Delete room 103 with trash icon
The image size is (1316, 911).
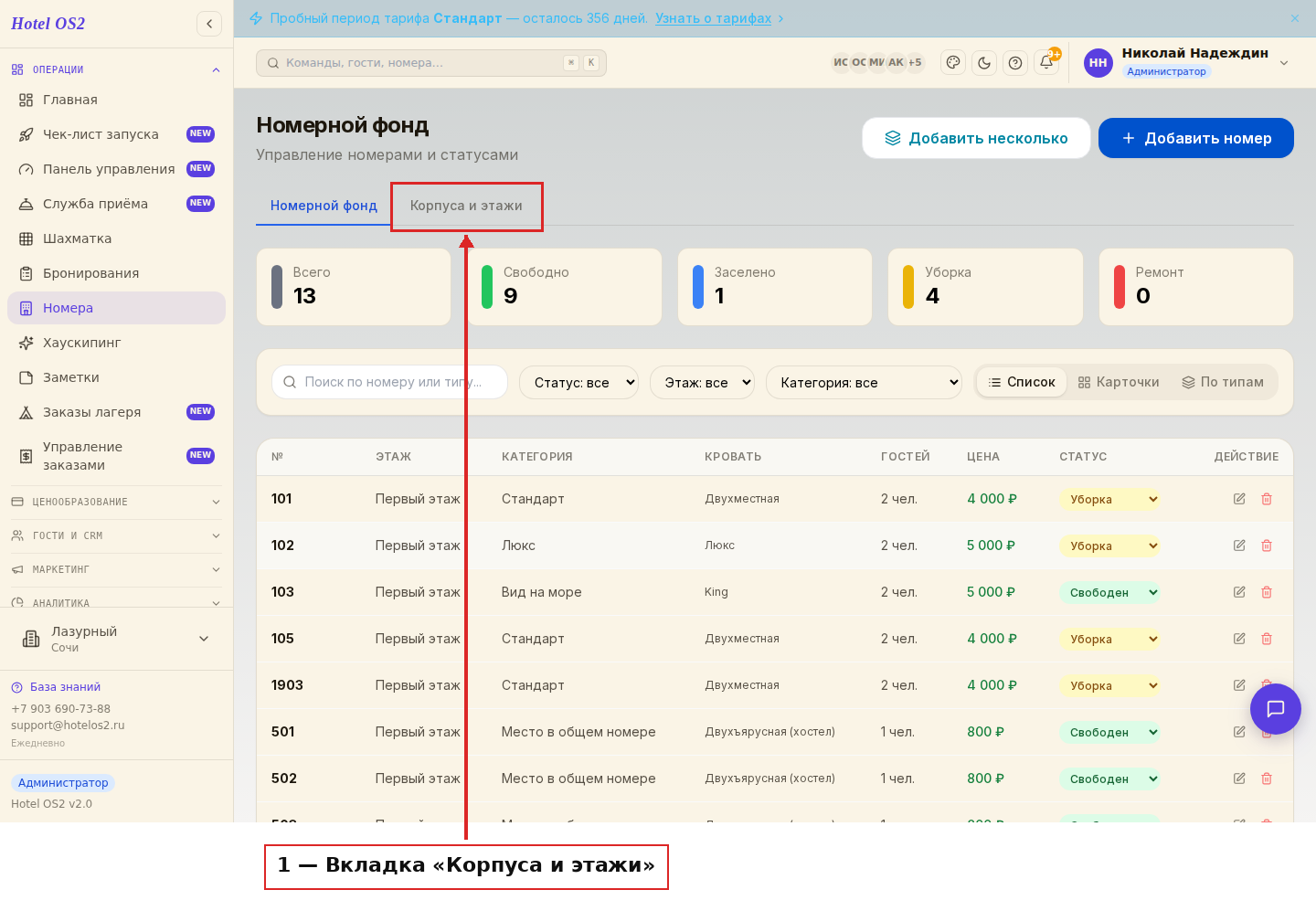click(x=1267, y=592)
